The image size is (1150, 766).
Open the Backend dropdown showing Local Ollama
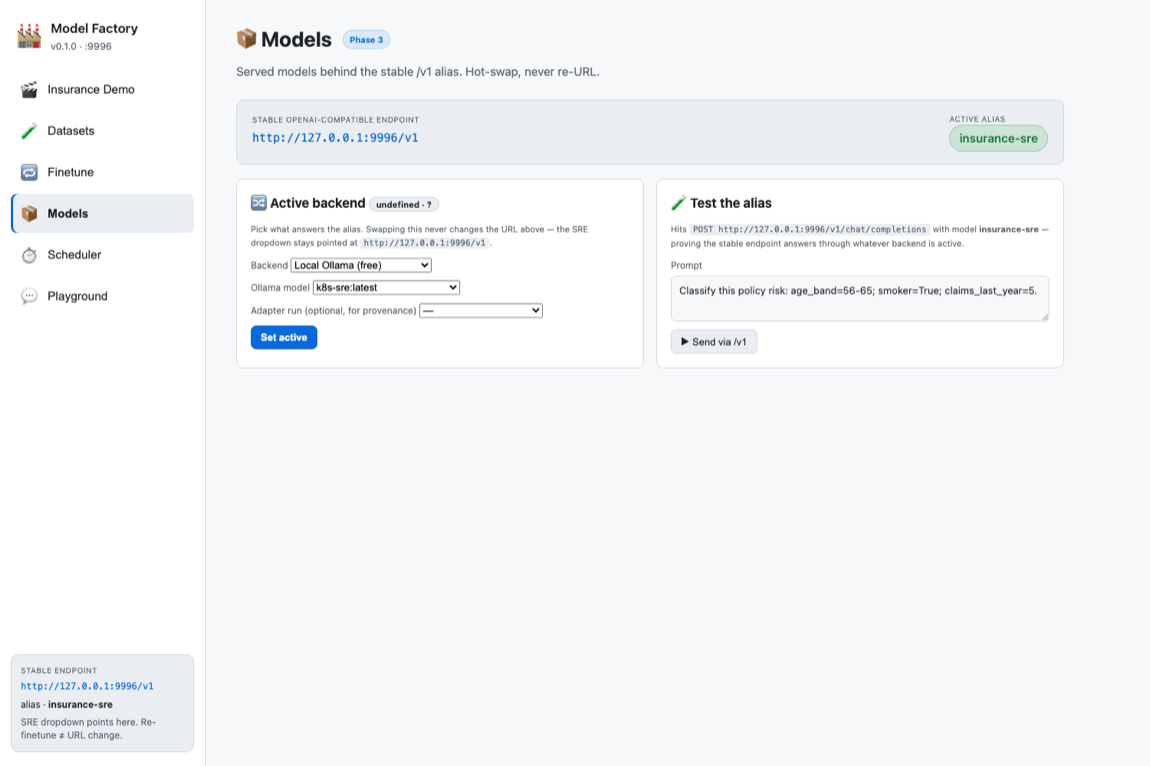click(x=361, y=265)
